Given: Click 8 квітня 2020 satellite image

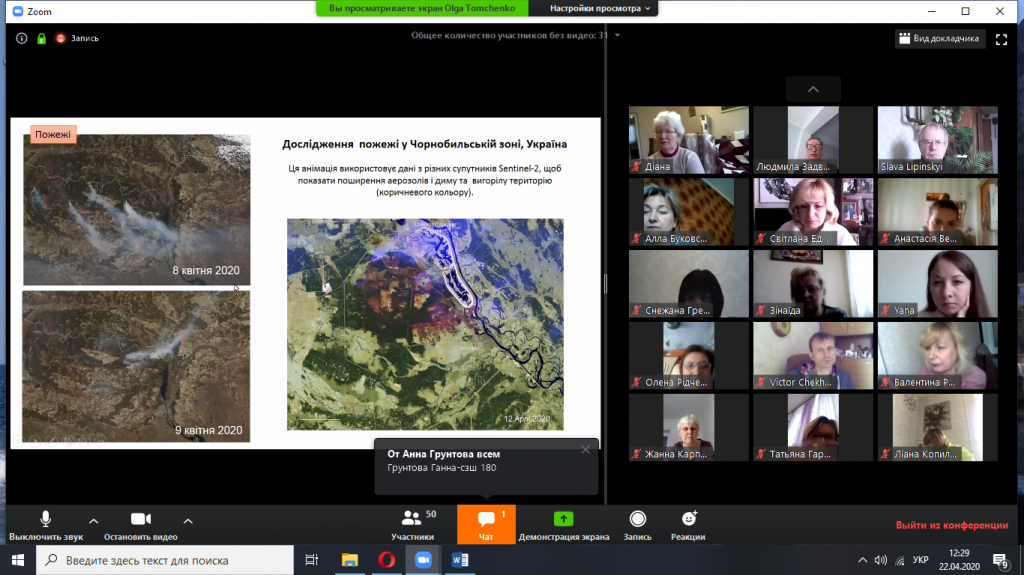Looking at the screenshot, I should tap(136, 210).
